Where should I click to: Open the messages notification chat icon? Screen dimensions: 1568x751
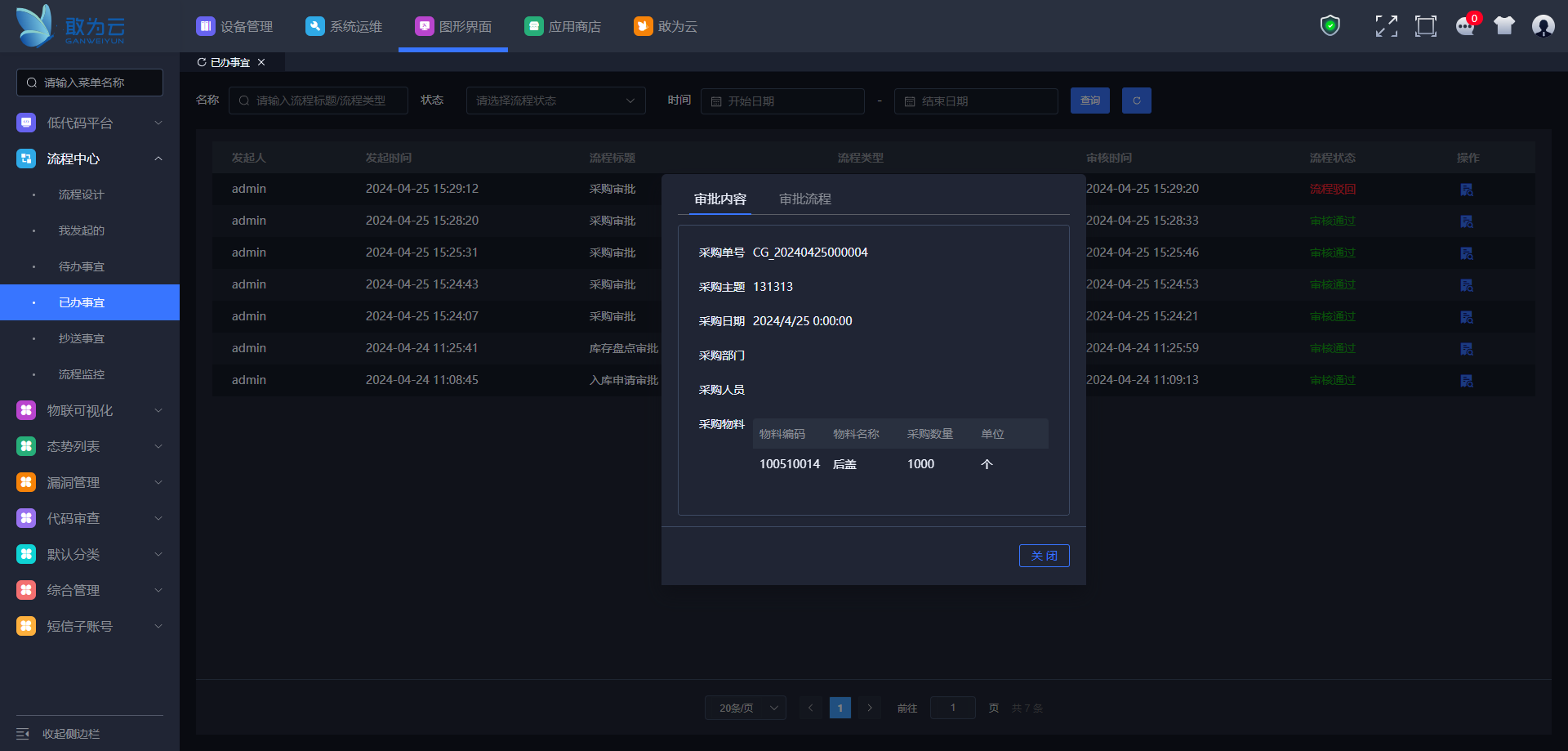point(1465,26)
